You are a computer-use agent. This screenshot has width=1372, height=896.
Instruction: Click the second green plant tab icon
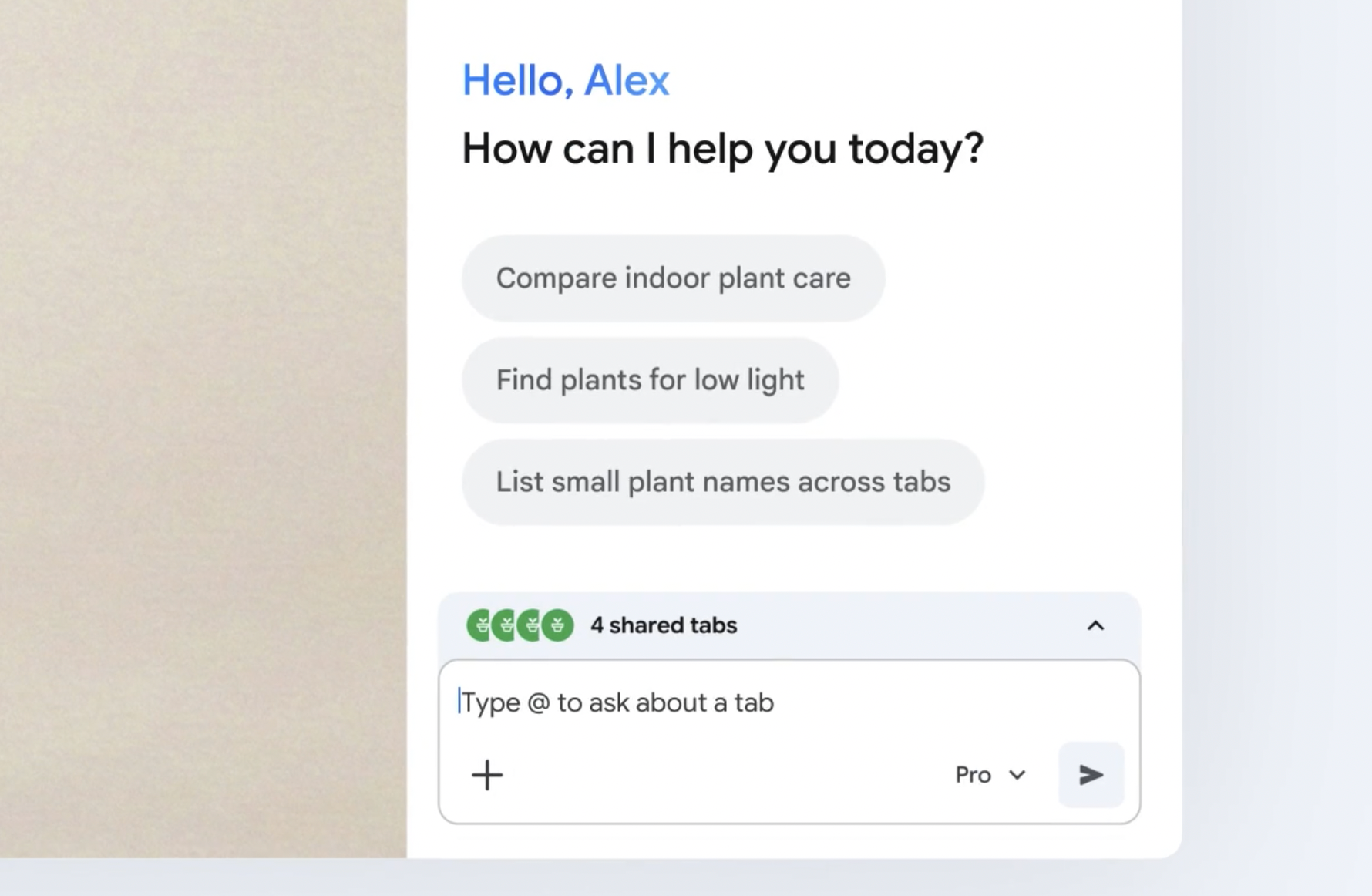coord(505,625)
